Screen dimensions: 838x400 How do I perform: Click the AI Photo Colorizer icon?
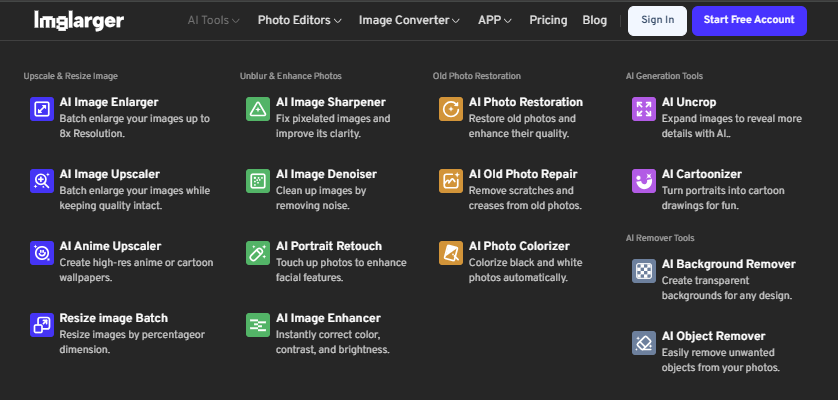451,253
